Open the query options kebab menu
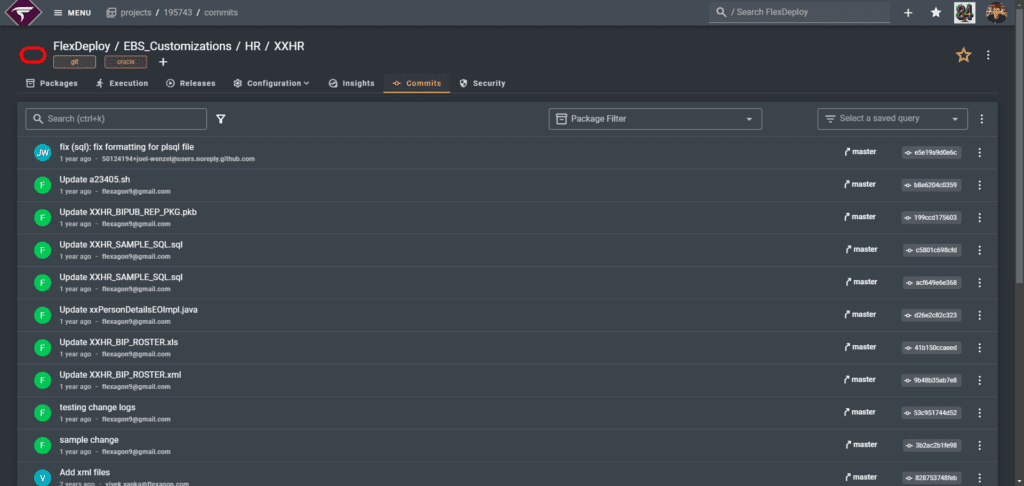This screenshot has width=1024, height=486. (982, 119)
